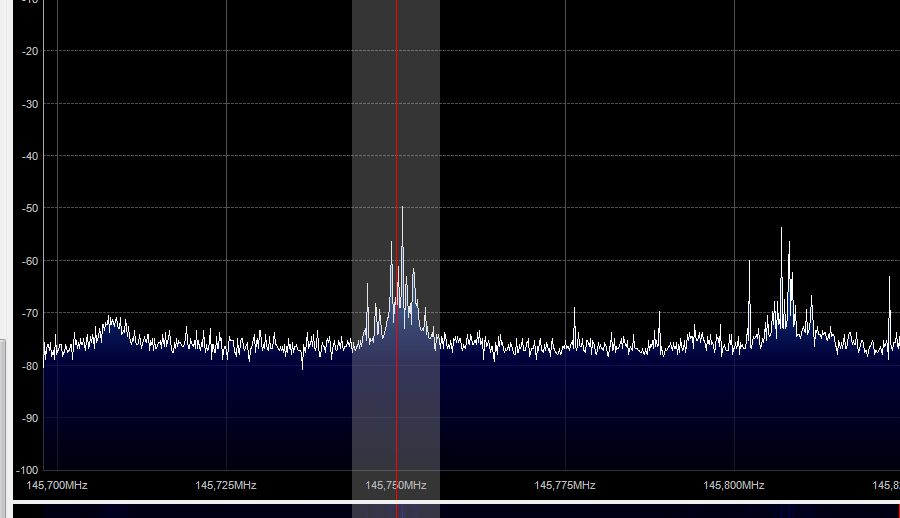Click the waterfall strip below the spectrum
Image resolution: width=900 pixels, height=518 pixels.
coord(456,511)
